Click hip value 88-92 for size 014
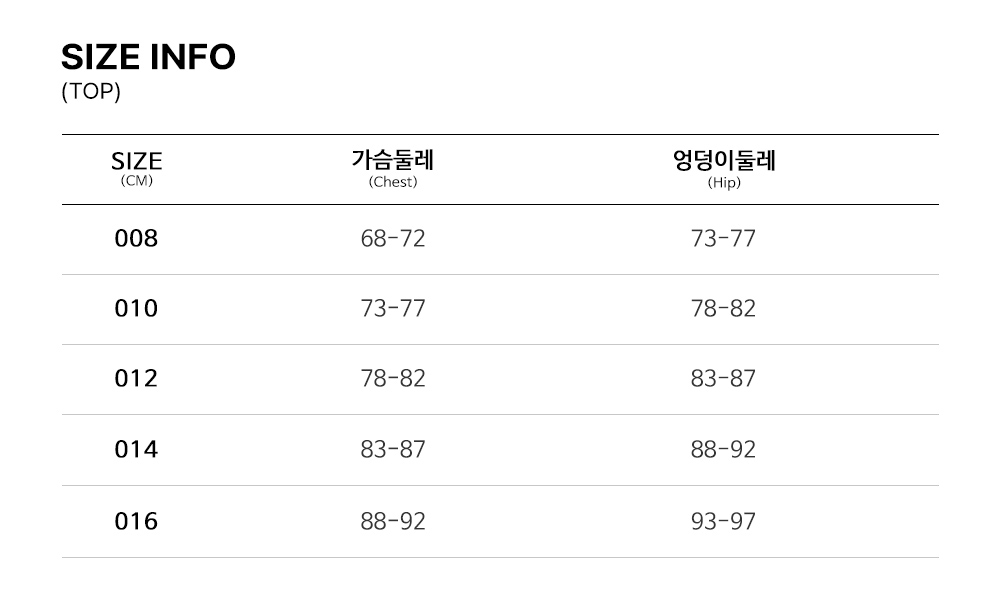Image resolution: width=1000 pixels, height=600 pixels. coord(723,450)
